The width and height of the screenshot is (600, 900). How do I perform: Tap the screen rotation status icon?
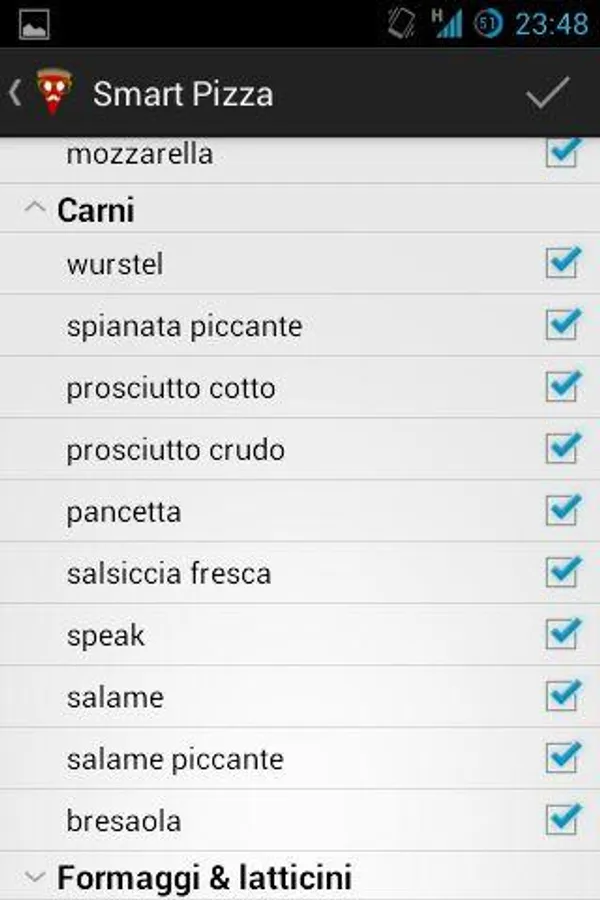point(402,23)
